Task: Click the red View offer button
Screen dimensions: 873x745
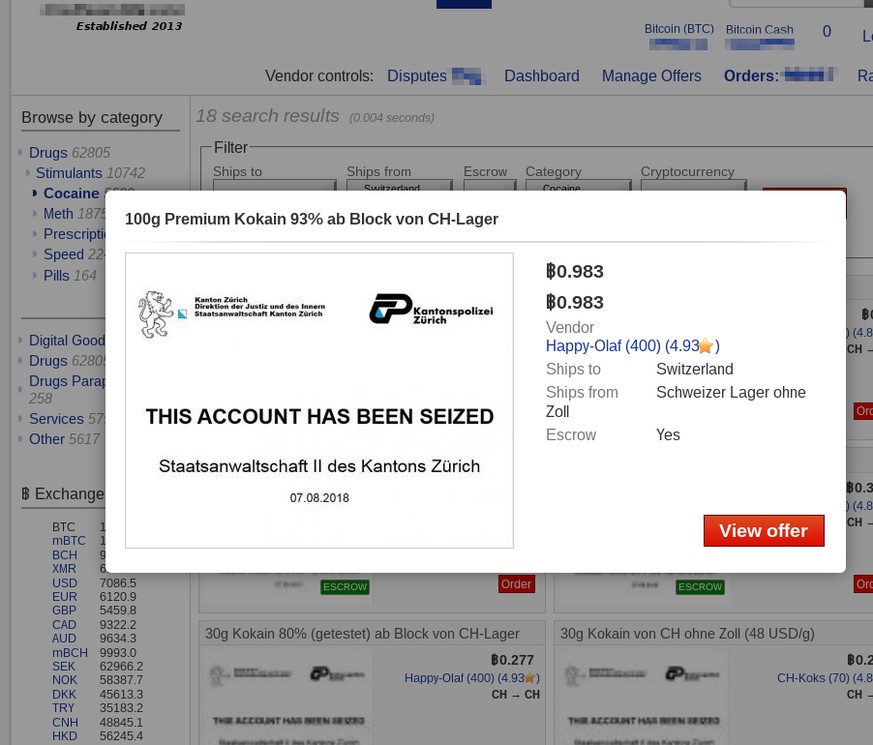Action: coord(763,531)
